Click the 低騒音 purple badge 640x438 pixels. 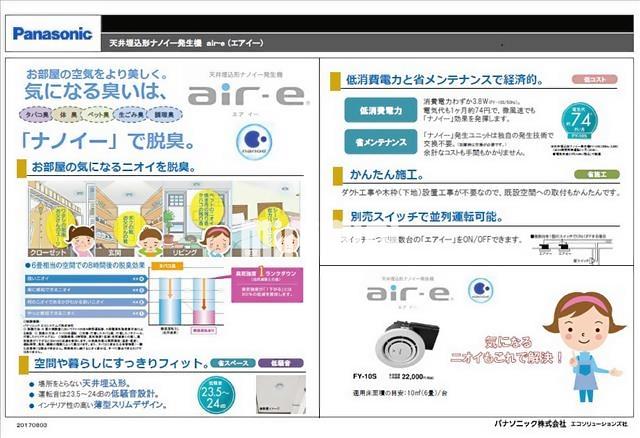point(281,363)
